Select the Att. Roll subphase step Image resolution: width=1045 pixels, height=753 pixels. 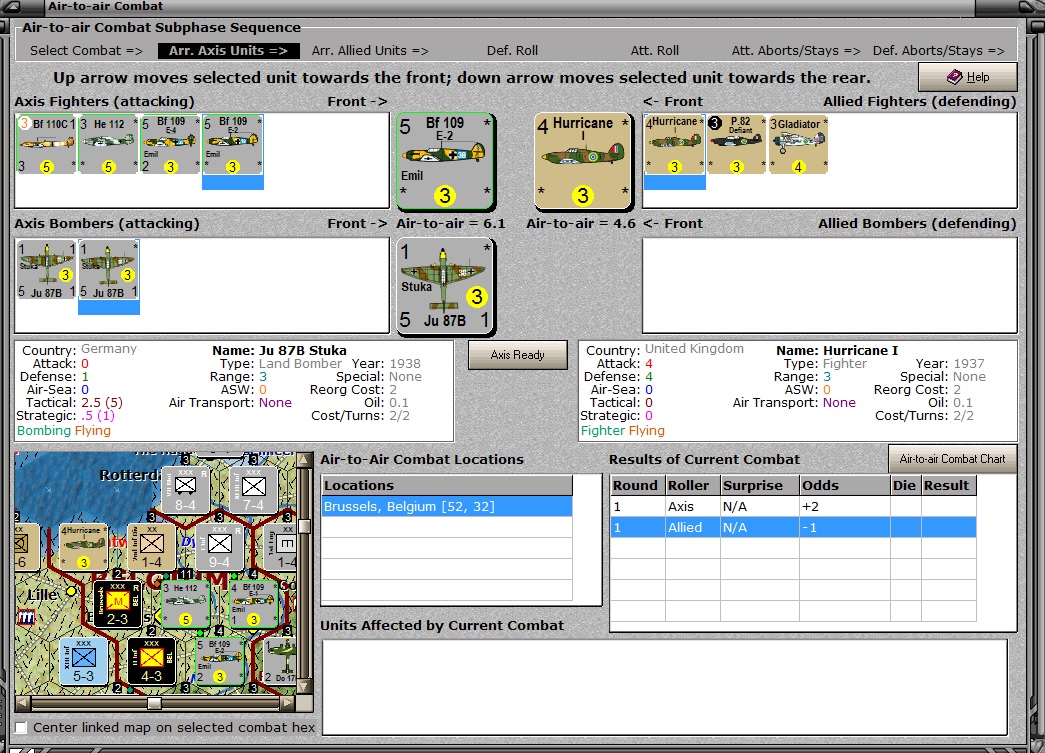[654, 51]
